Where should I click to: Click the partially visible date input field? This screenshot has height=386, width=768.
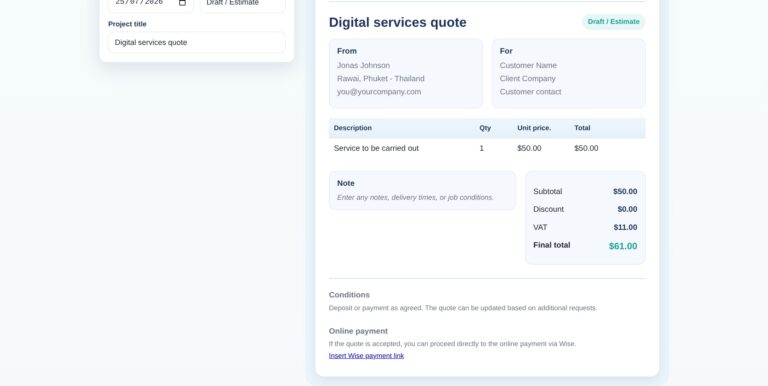click(151, 5)
